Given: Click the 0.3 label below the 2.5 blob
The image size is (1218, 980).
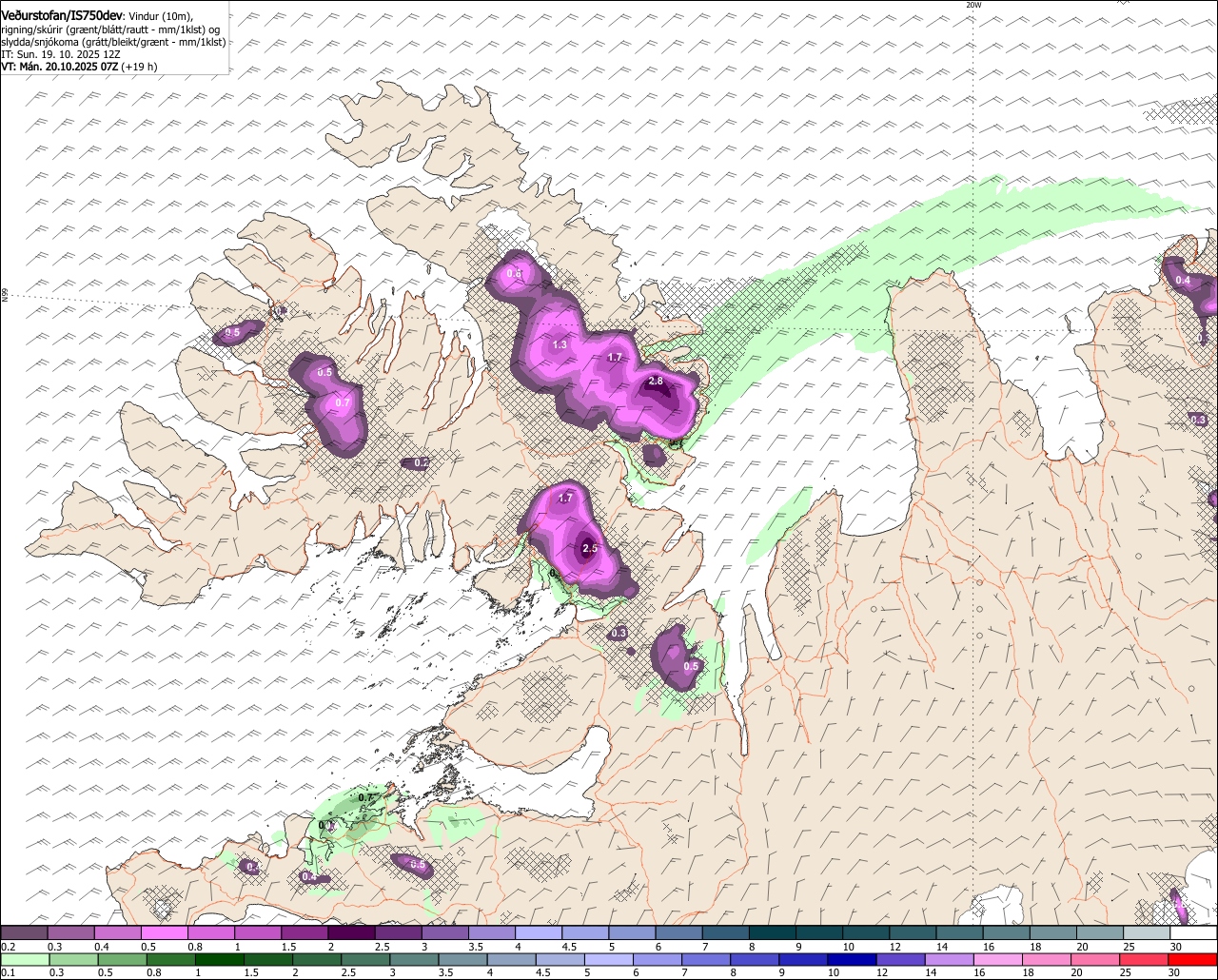Looking at the screenshot, I should pos(619,633).
